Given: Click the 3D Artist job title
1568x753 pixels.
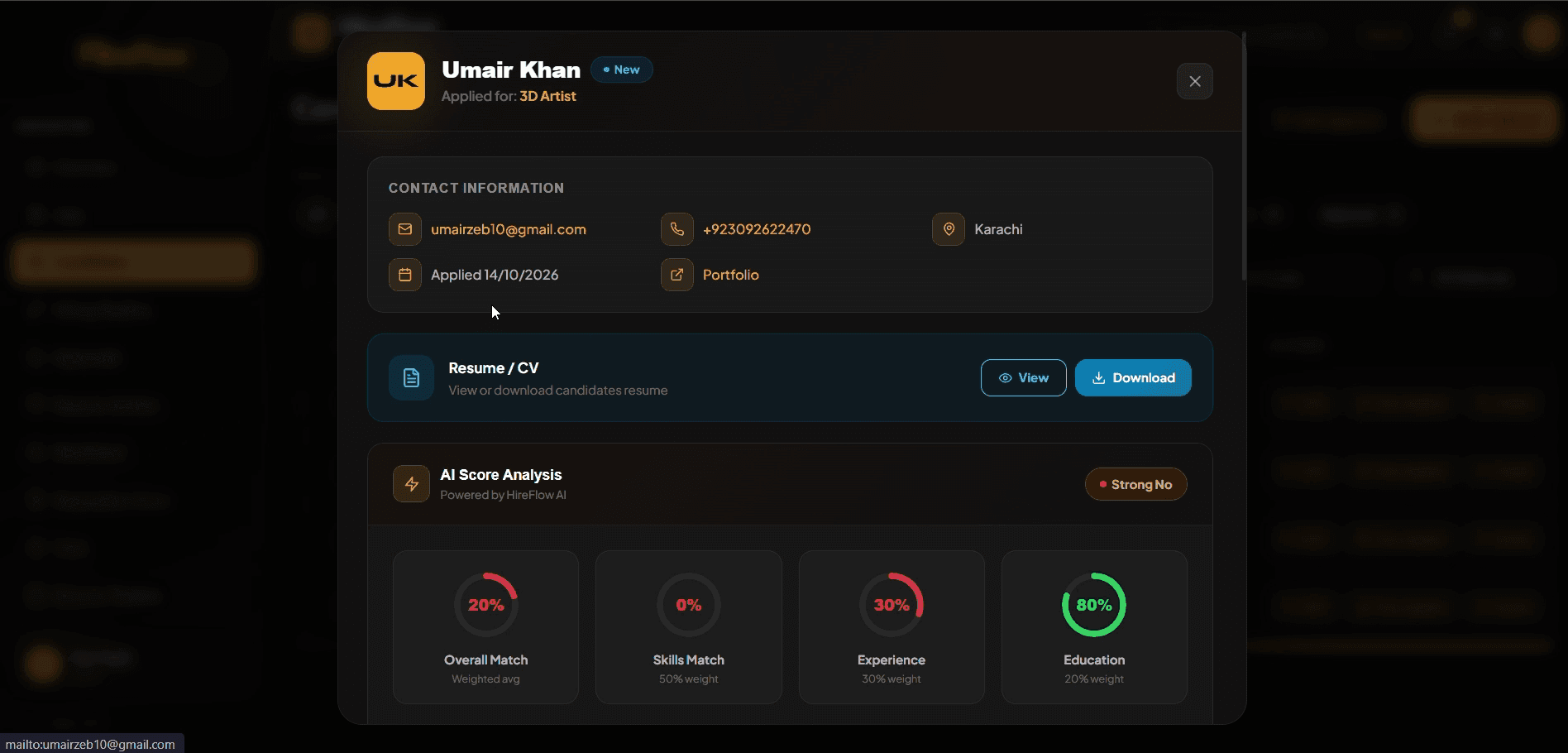Looking at the screenshot, I should [547, 96].
